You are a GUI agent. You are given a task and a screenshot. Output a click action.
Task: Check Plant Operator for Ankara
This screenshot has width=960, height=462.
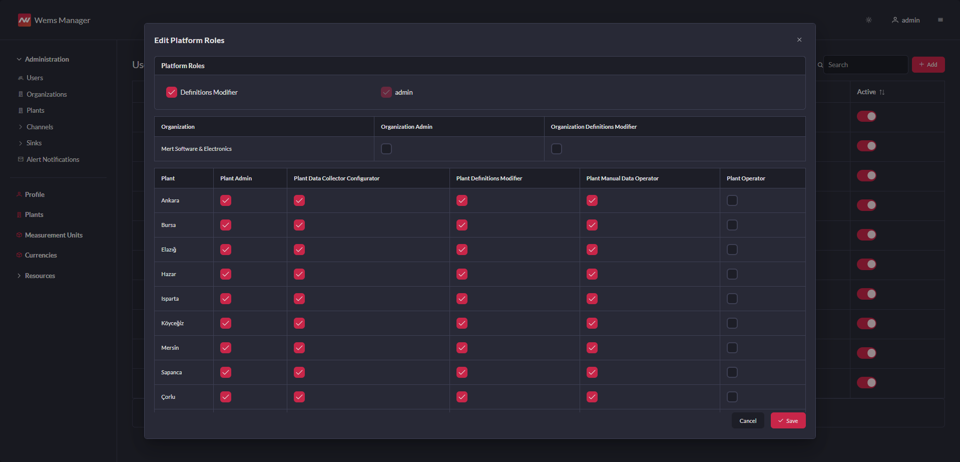click(732, 201)
